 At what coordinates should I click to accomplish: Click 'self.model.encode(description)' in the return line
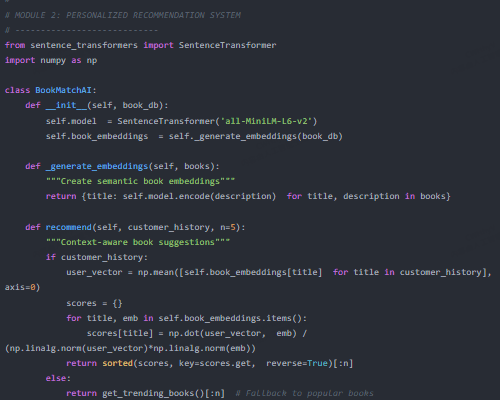(x=199, y=196)
